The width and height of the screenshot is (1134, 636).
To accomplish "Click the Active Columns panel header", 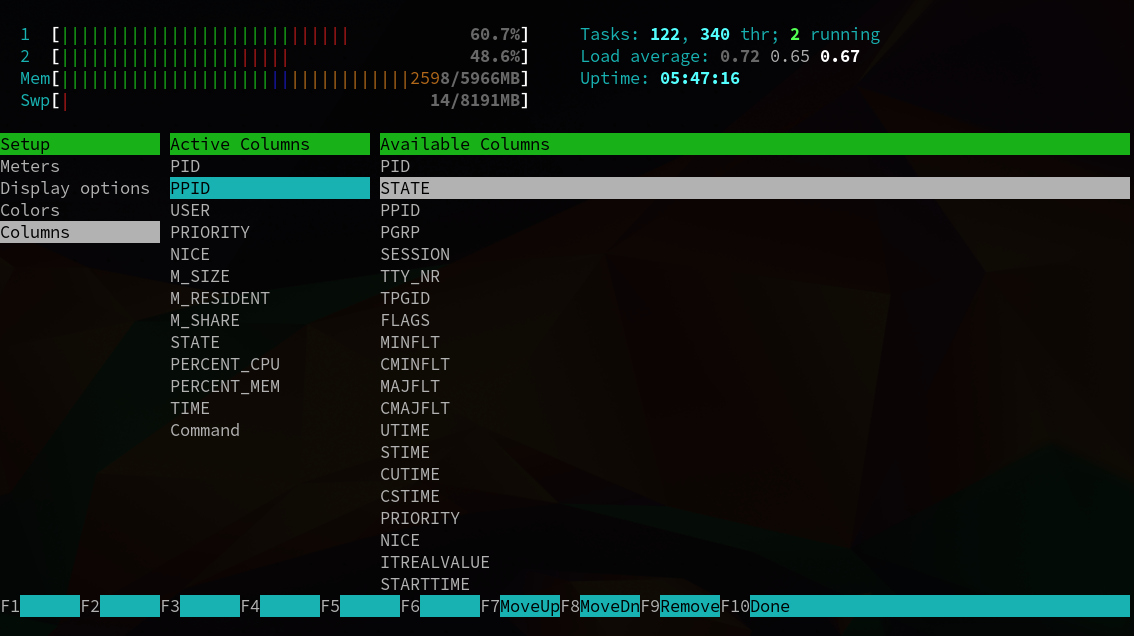I will click(270, 144).
